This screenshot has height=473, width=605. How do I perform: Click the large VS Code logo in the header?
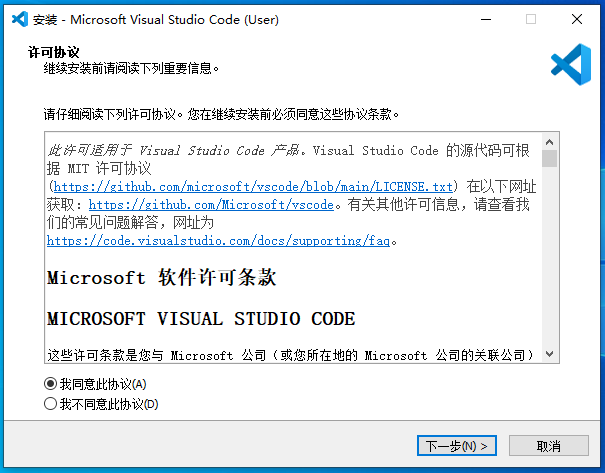pos(571,64)
